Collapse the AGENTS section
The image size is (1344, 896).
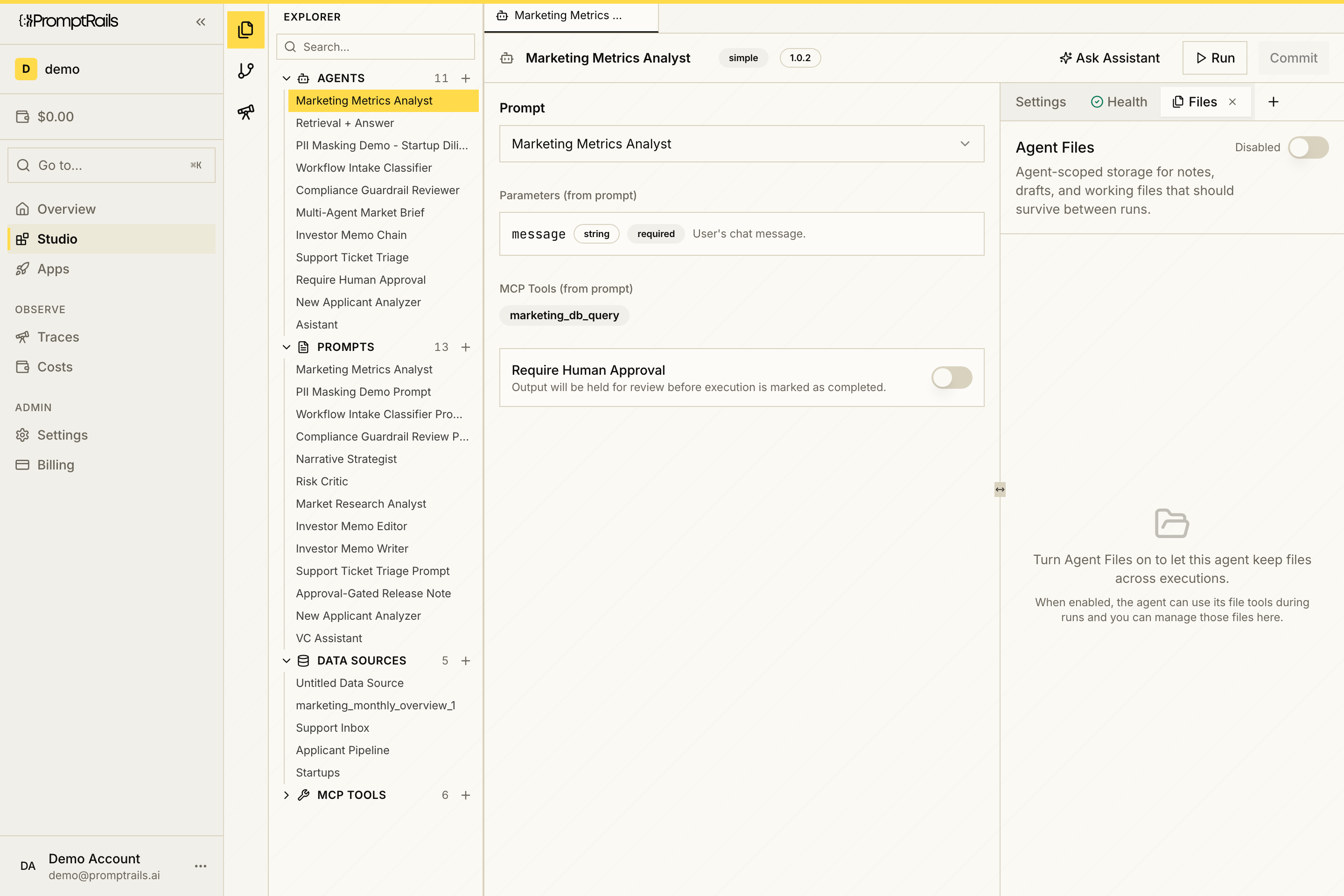coord(286,78)
